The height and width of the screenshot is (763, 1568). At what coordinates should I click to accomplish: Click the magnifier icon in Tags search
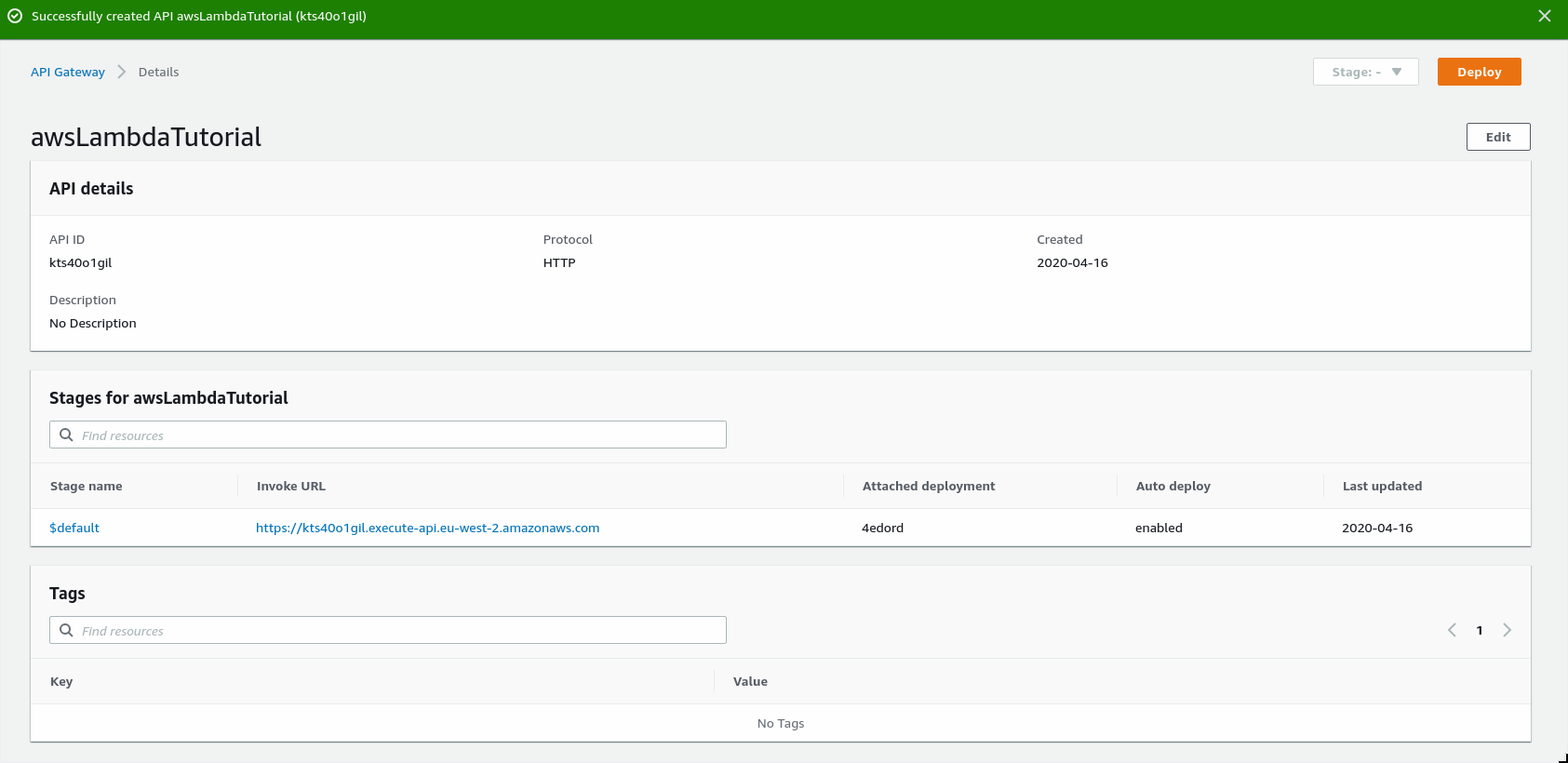66,630
